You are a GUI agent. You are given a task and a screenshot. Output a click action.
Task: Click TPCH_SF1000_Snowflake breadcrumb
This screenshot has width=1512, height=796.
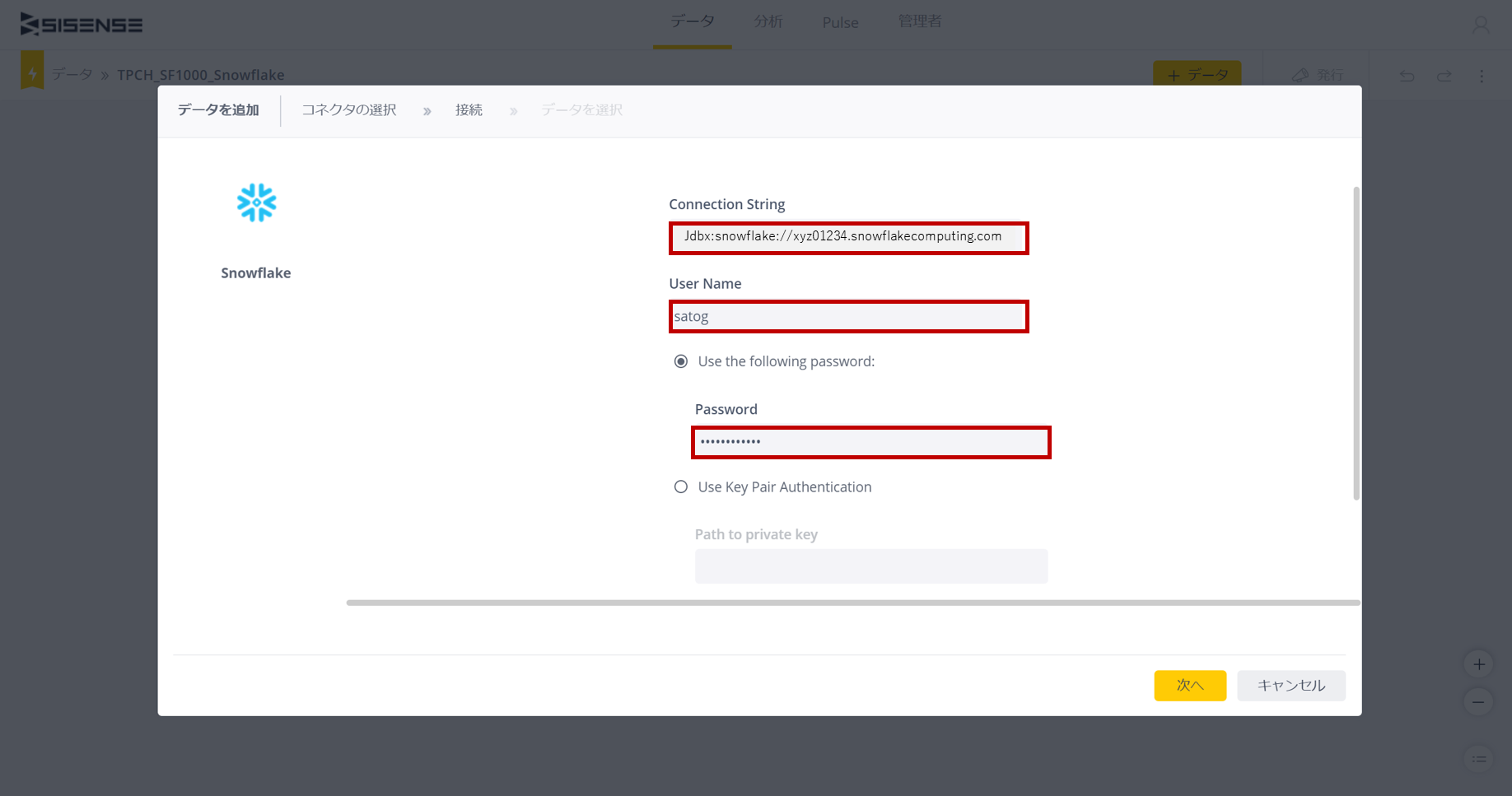coord(201,75)
